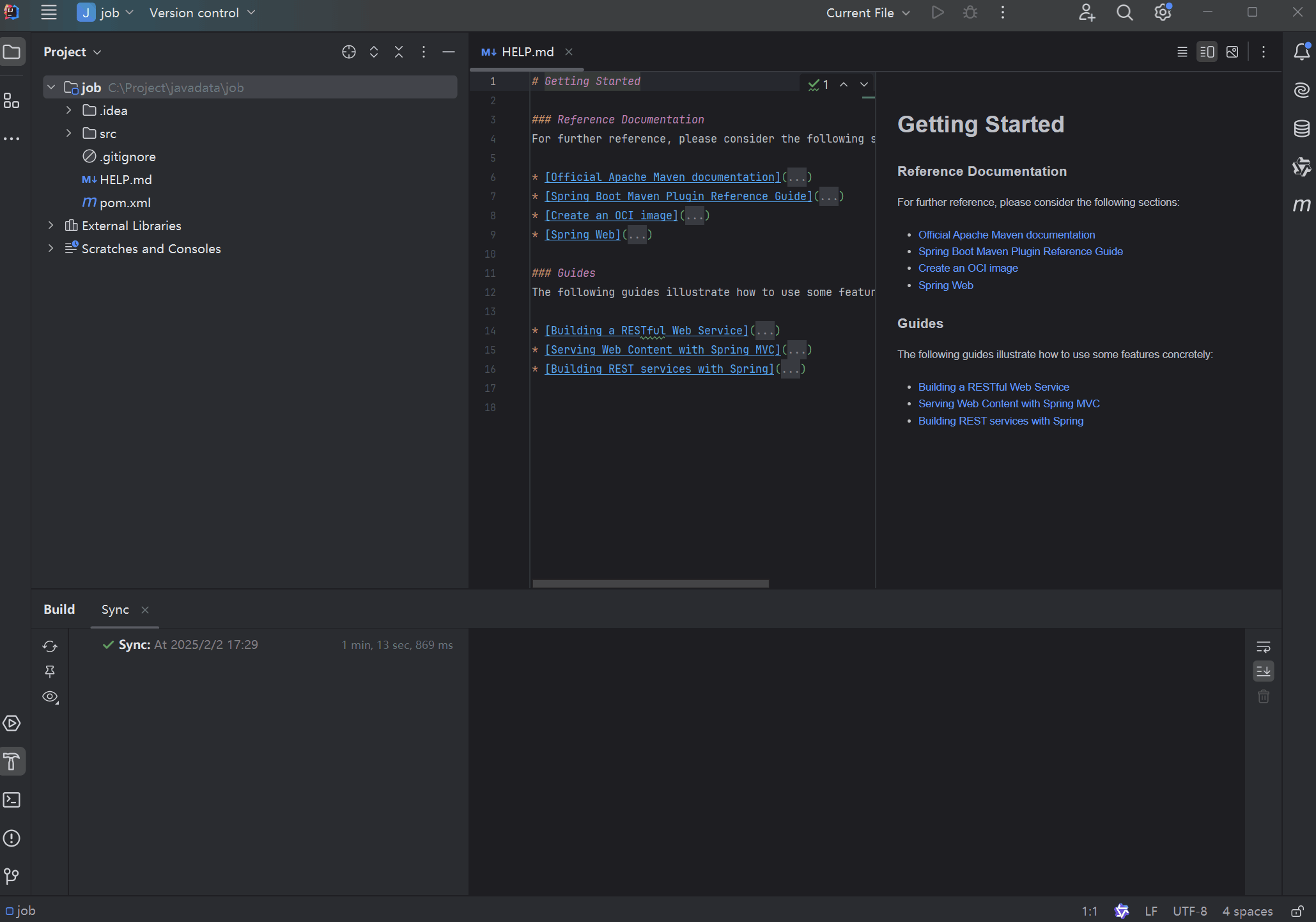Open UTF-8 encoding selector
Viewport: 1316px width, 922px height.
(1189, 911)
